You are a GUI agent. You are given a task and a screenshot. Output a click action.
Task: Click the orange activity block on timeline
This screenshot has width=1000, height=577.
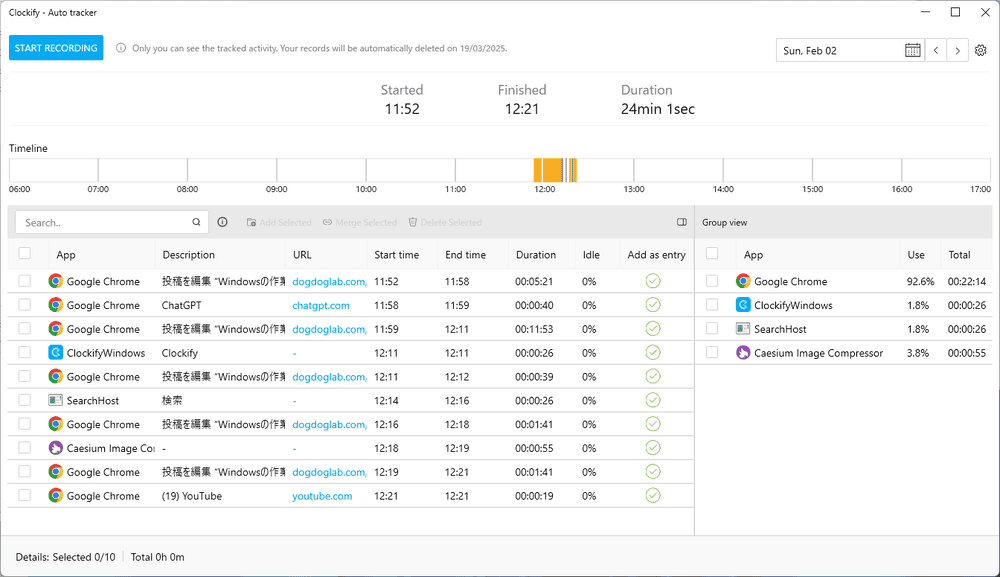[548, 170]
